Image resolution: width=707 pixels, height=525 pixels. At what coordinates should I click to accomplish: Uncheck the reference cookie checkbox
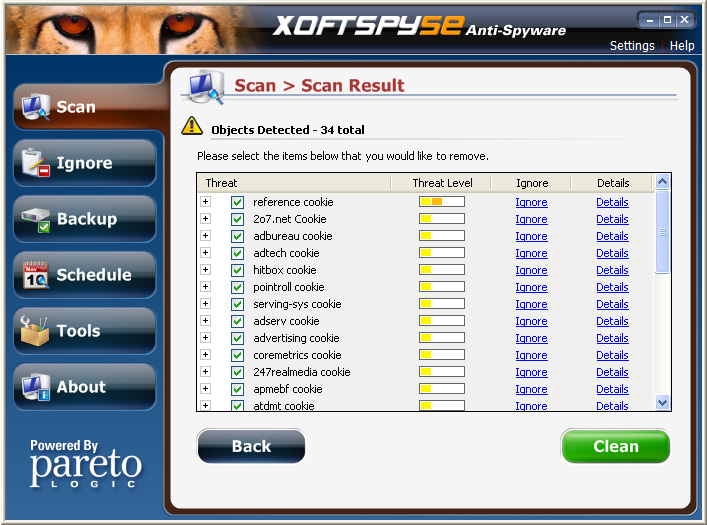point(238,202)
